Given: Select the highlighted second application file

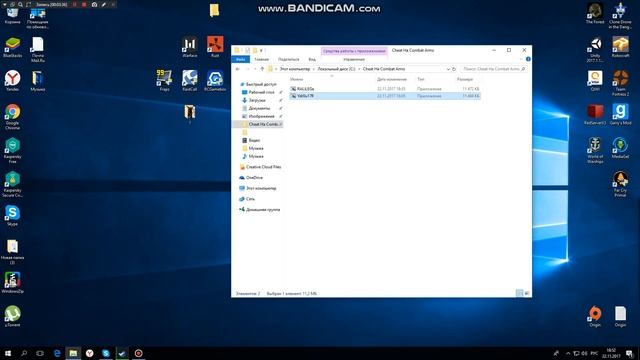Looking at the screenshot, I should 384,96.
